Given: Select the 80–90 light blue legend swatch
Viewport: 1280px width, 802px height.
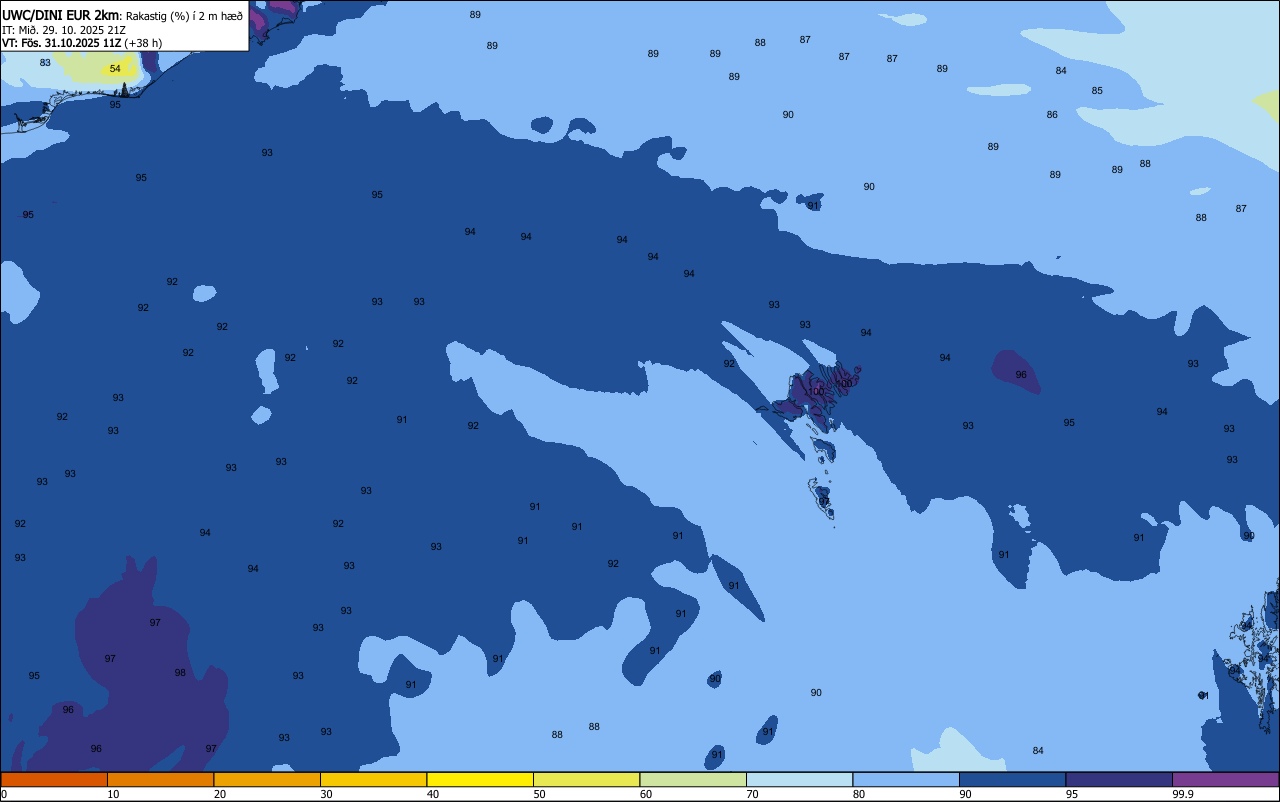Looking at the screenshot, I should [x=906, y=779].
